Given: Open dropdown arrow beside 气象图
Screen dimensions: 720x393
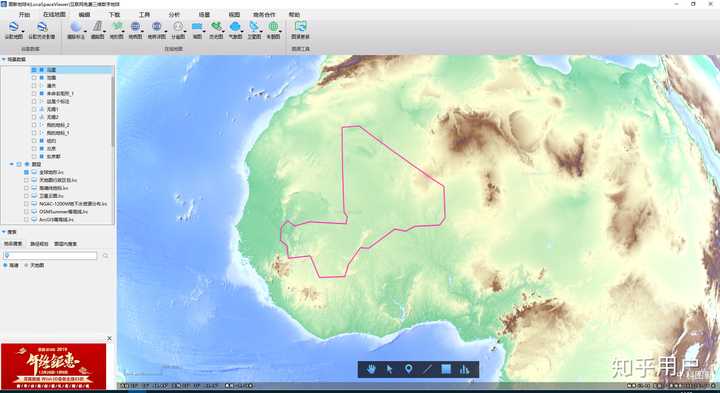Looking at the screenshot, I should pos(242,31).
